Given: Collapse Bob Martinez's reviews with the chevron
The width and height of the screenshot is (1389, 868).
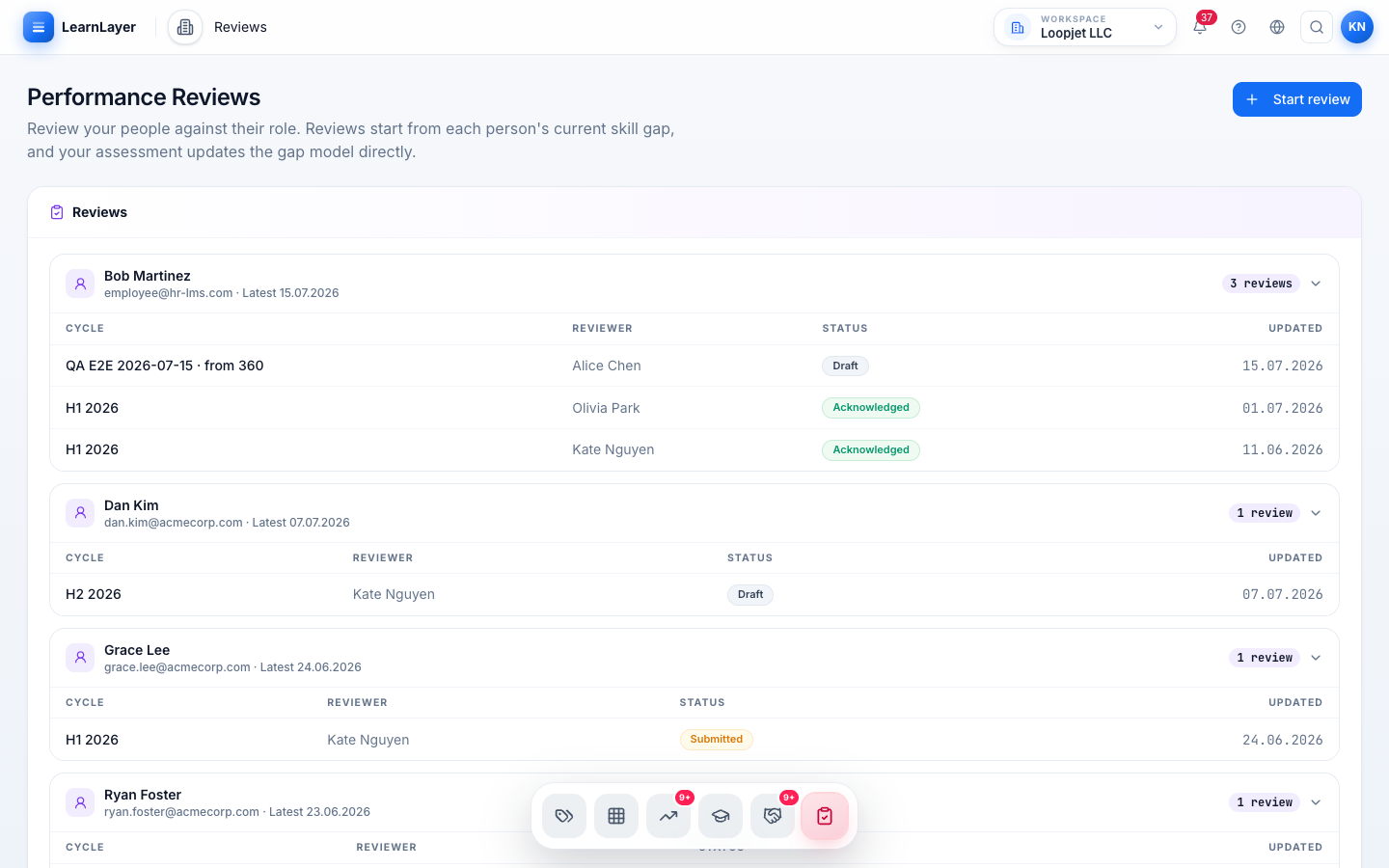Looking at the screenshot, I should (1316, 284).
